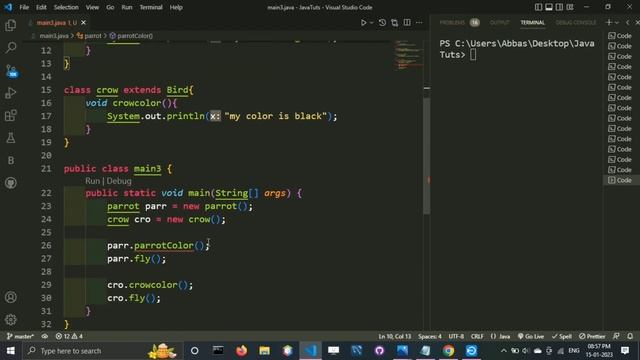The width and height of the screenshot is (640, 360).
Task: Open the File menu
Action: click(24, 7)
